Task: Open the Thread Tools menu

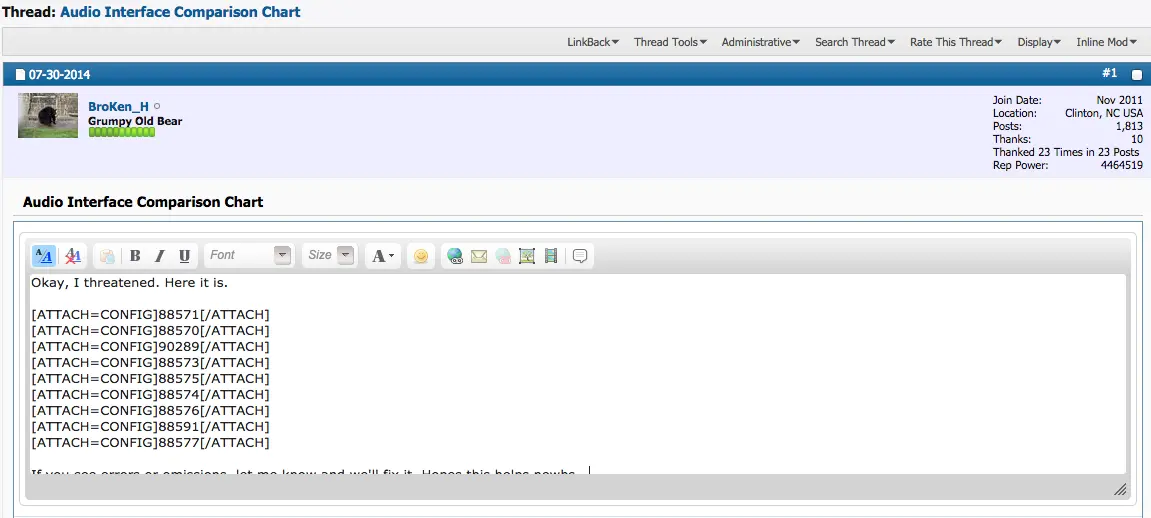Action: (x=670, y=42)
